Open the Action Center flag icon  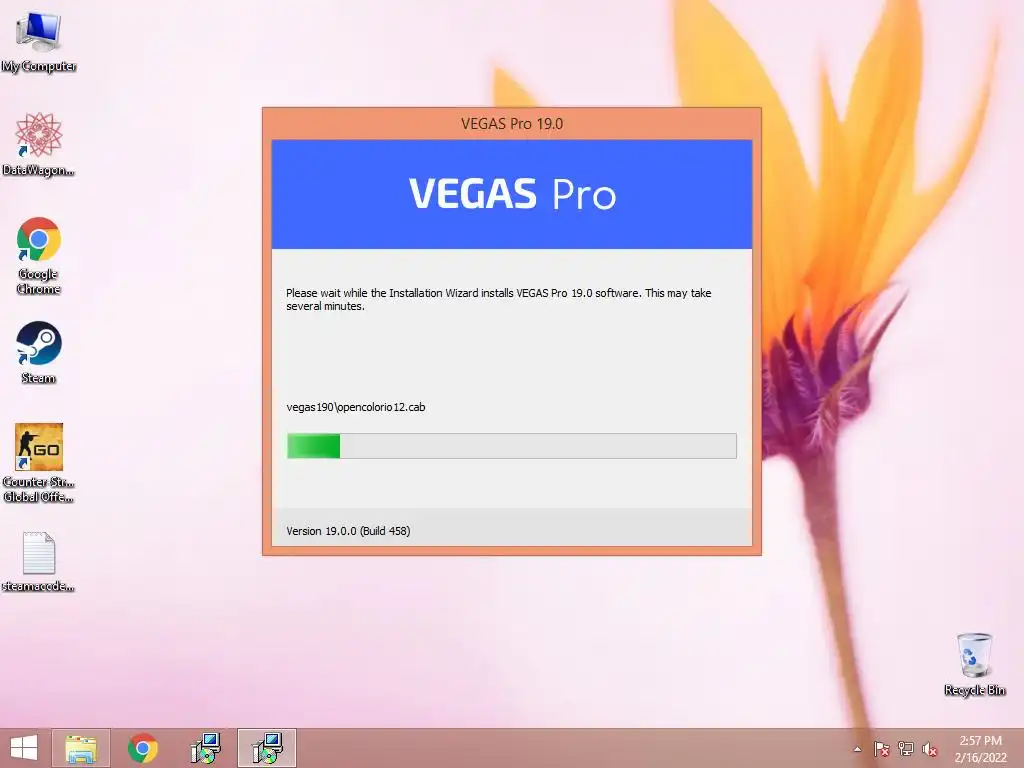click(881, 749)
